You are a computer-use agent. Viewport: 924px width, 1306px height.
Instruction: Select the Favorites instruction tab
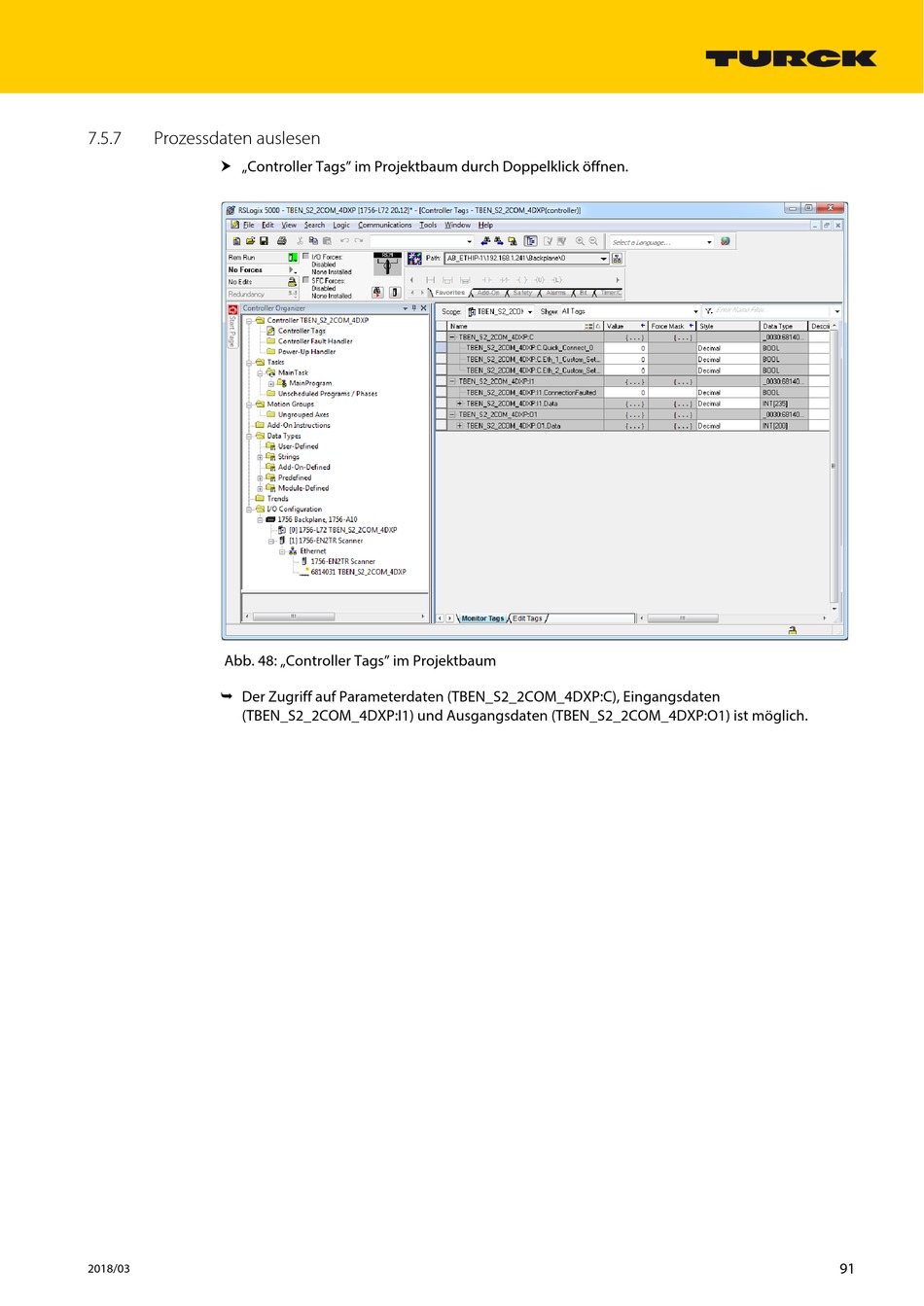coord(449,293)
